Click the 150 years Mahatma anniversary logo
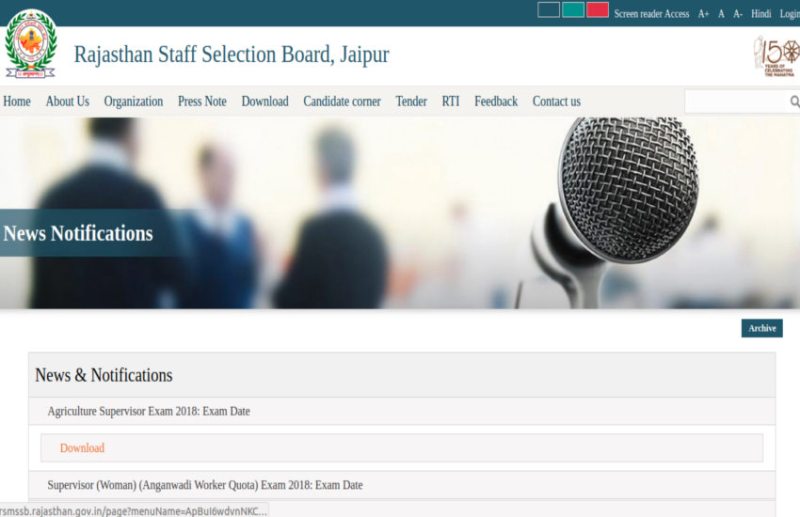The image size is (800, 517). click(777, 54)
